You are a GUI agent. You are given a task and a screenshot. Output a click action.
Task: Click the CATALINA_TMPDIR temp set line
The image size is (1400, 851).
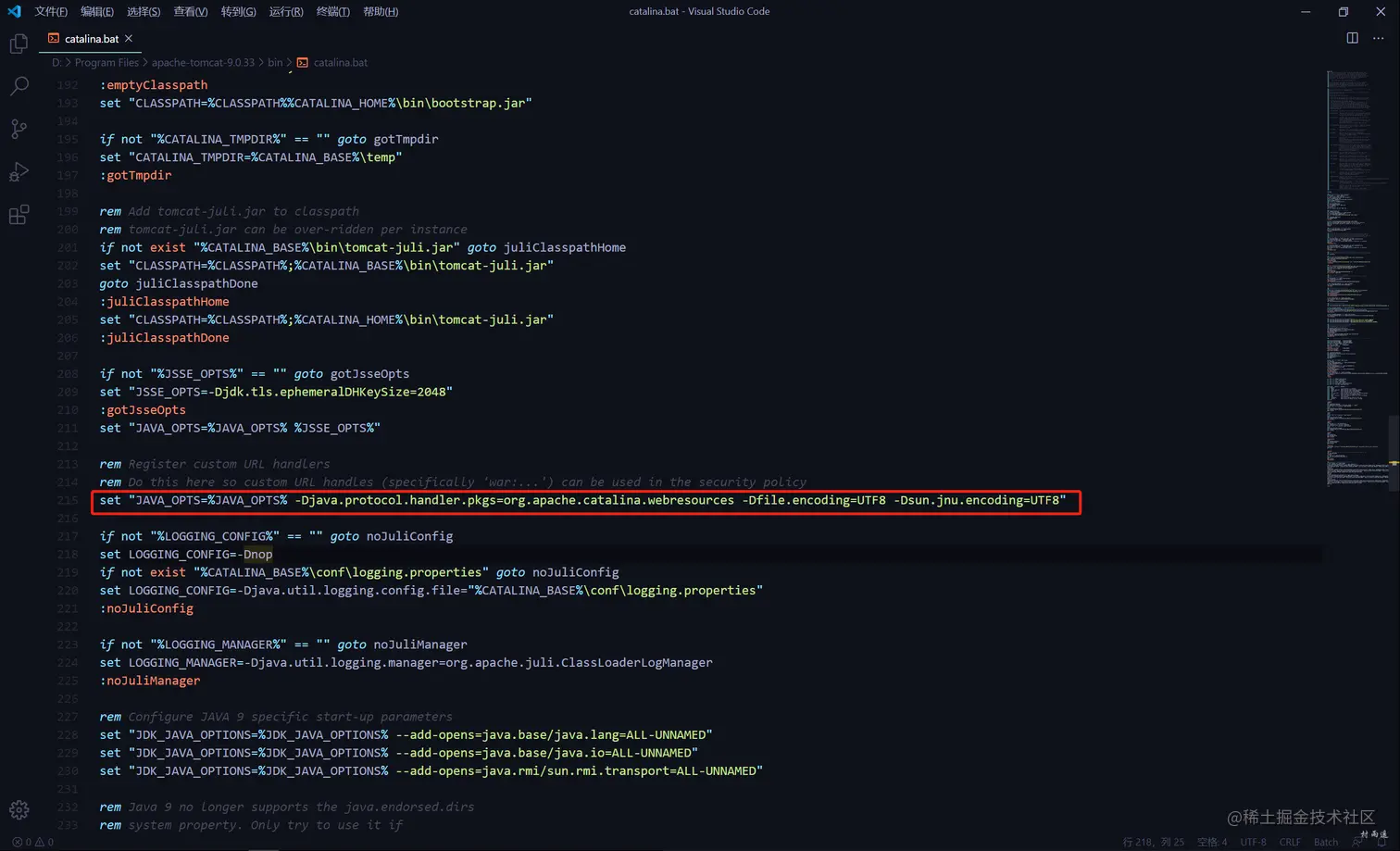tap(251, 156)
